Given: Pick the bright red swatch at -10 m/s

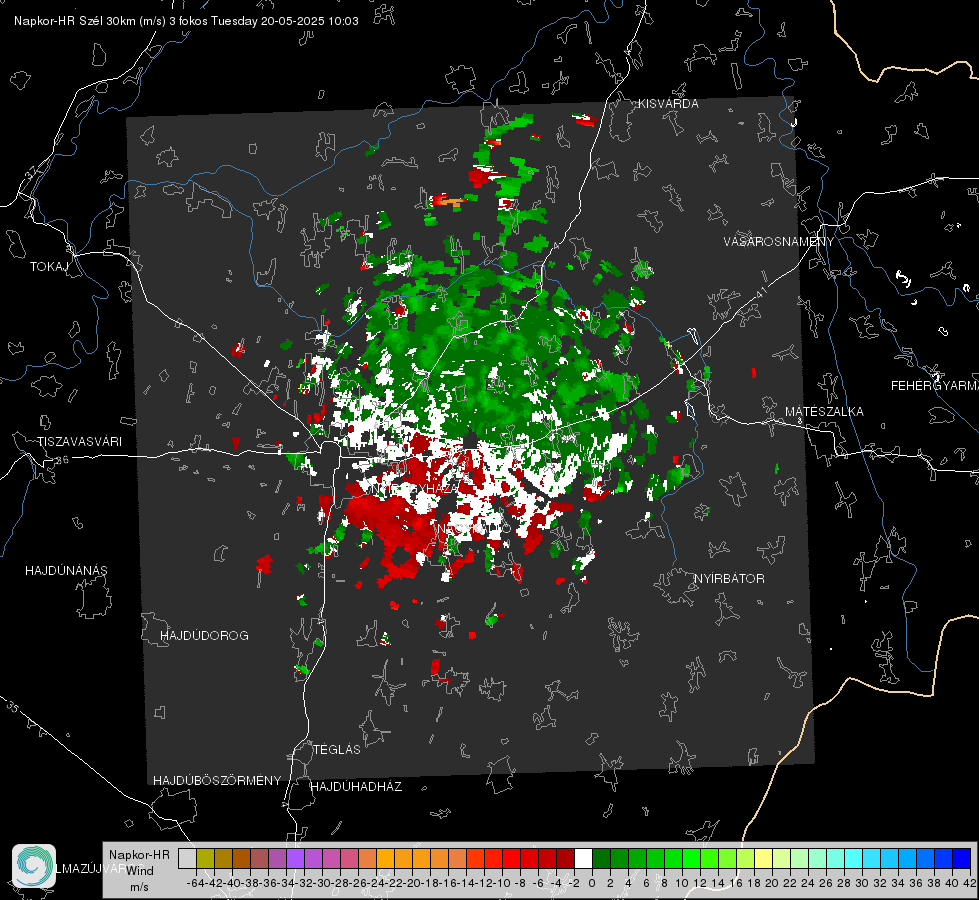Looking at the screenshot, I should pos(511,859).
